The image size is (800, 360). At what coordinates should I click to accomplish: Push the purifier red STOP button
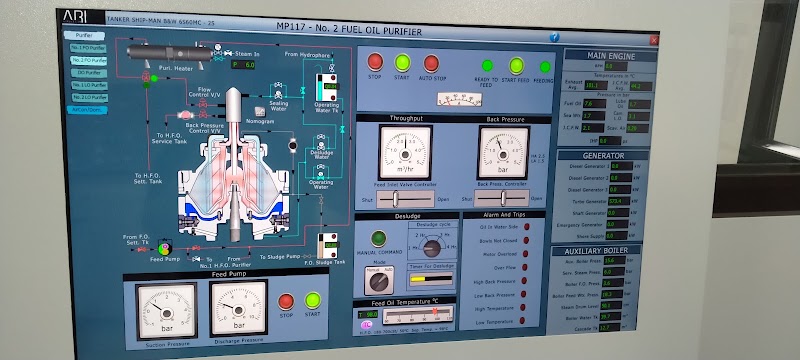[375, 62]
